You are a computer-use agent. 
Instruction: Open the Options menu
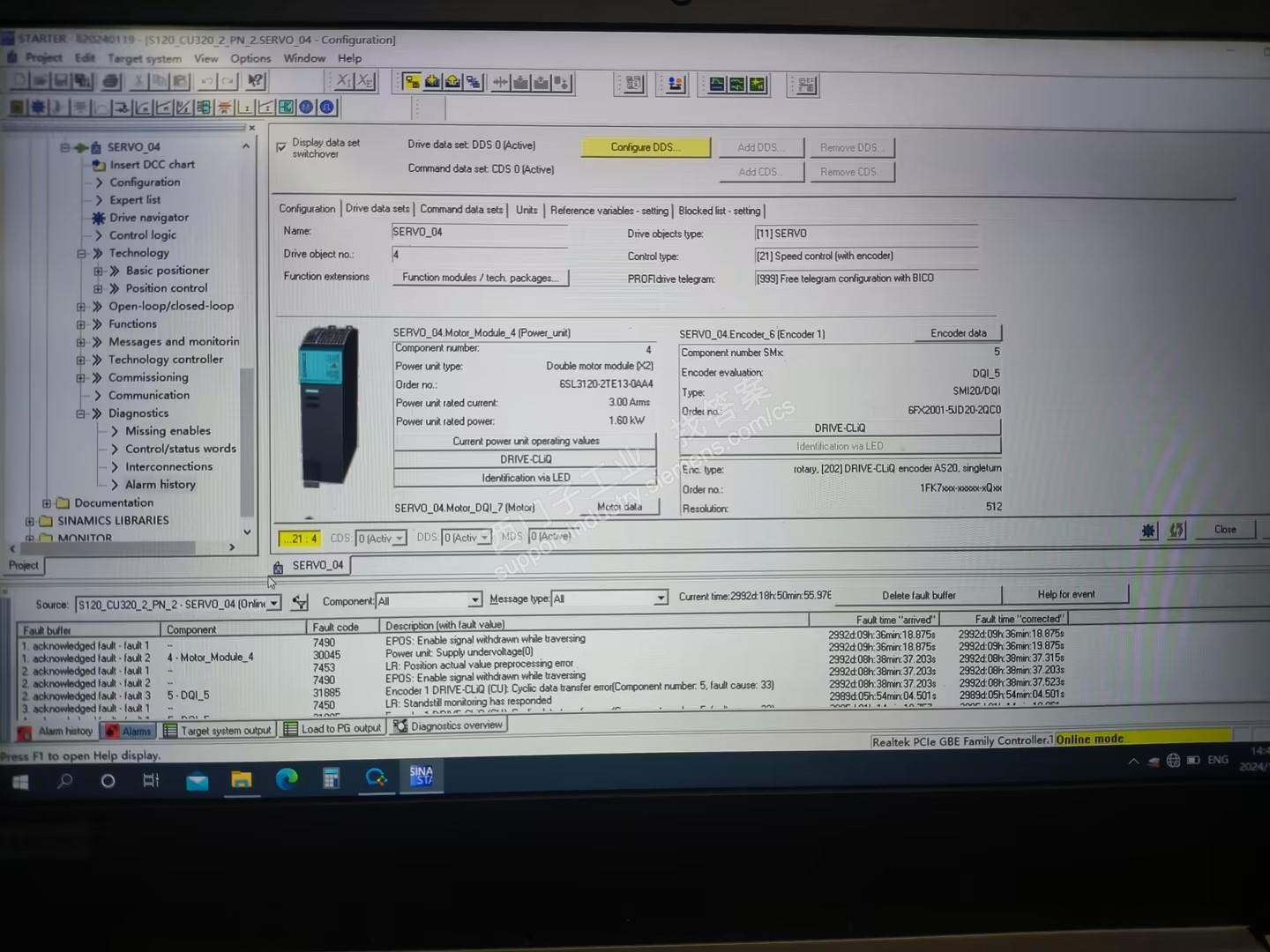[250, 58]
